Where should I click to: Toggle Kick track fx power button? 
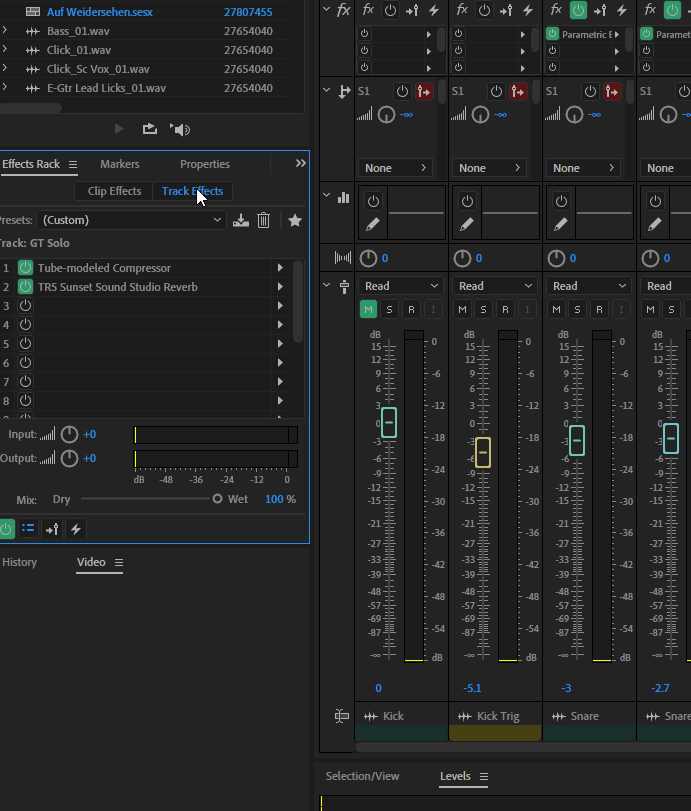pos(390,10)
